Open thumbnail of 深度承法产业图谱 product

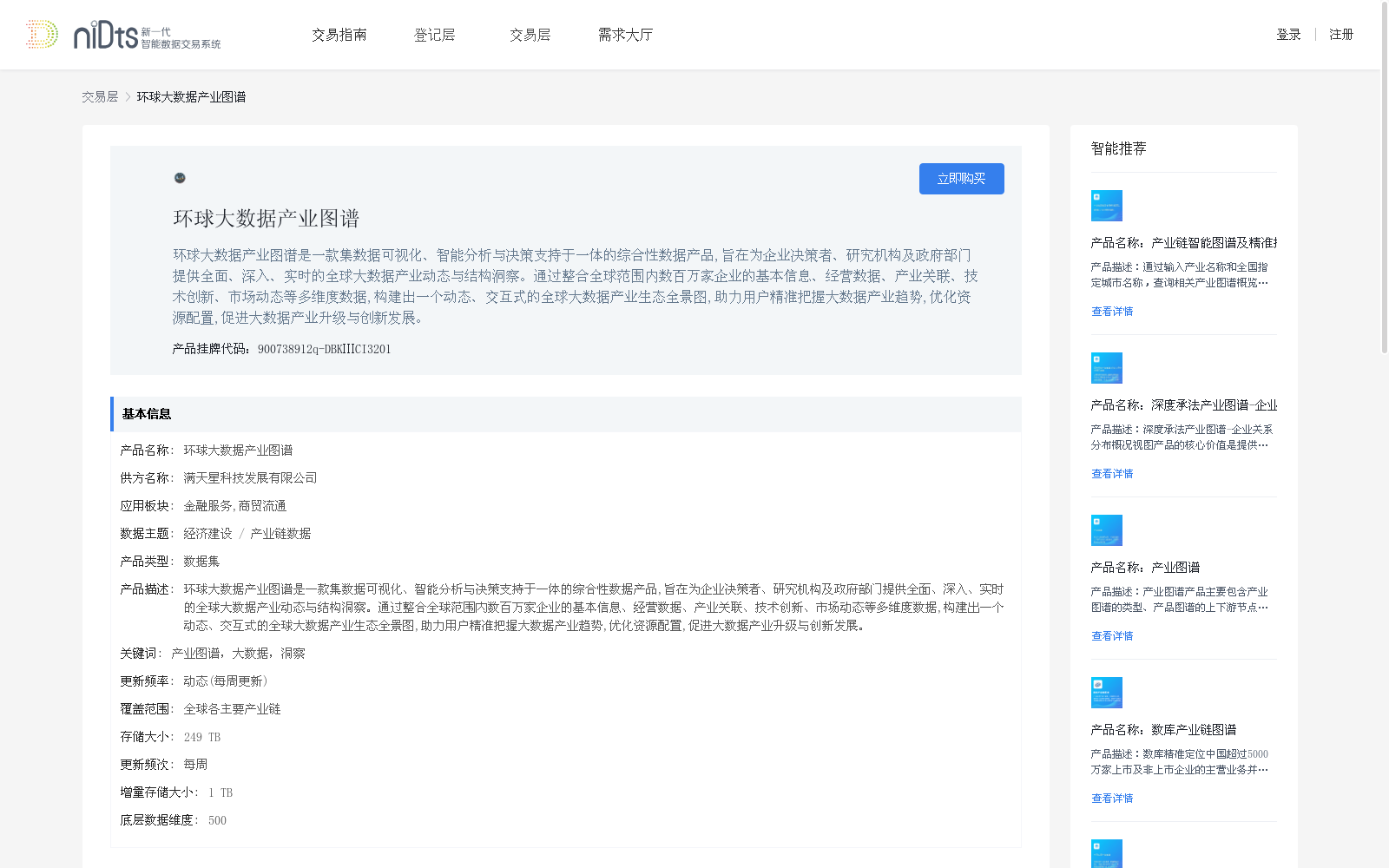click(x=1107, y=368)
